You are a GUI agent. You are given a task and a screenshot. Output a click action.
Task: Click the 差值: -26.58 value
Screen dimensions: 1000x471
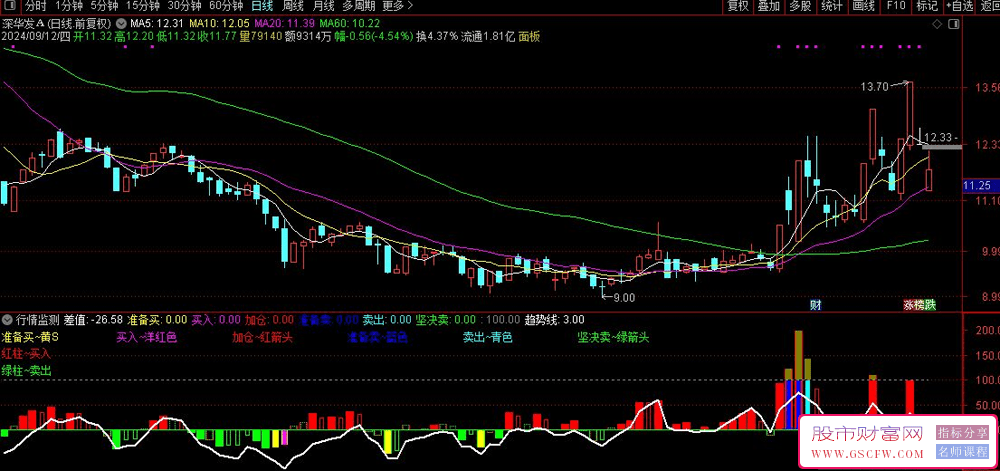tap(93, 319)
